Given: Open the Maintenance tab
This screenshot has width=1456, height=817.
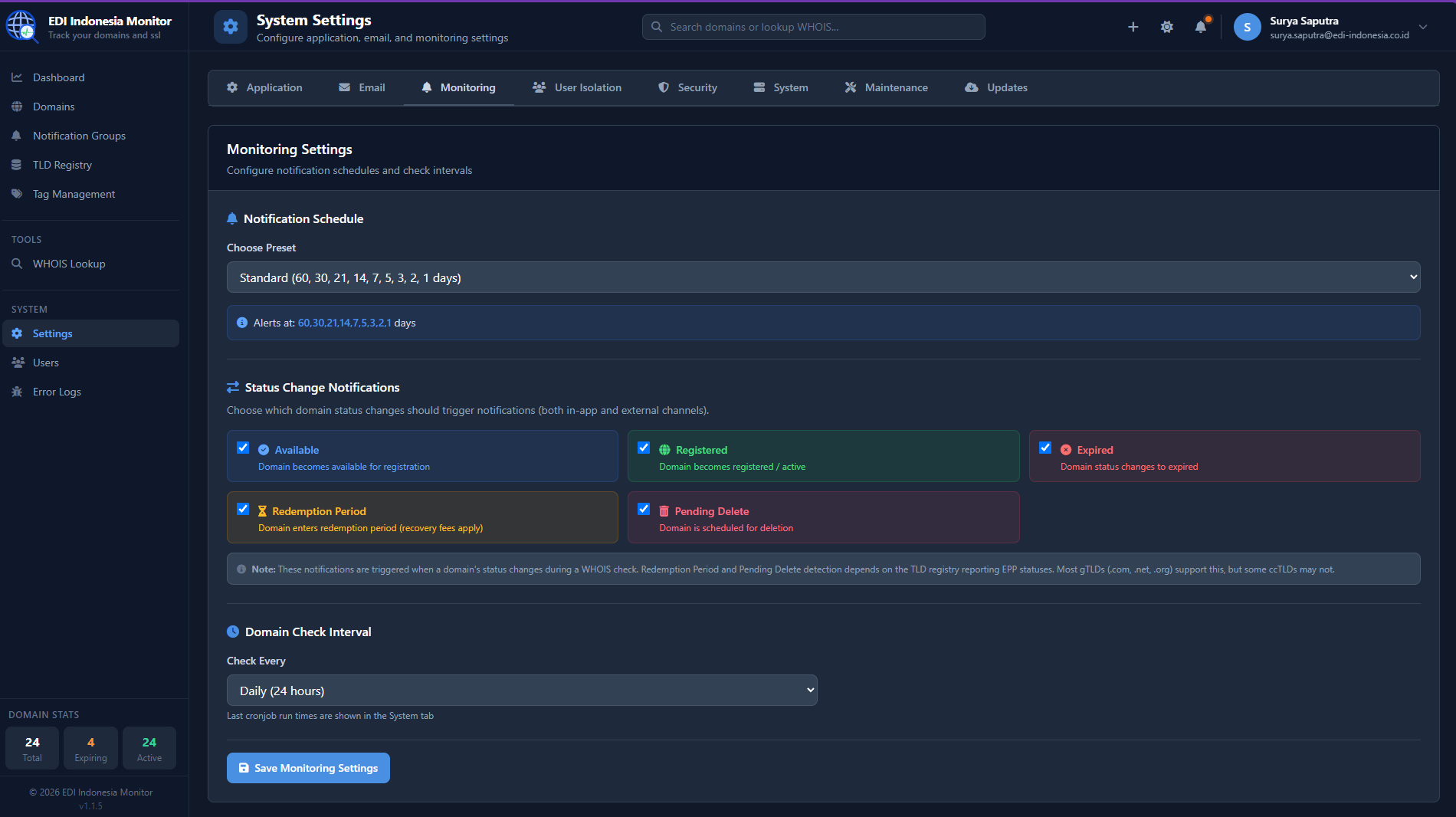Looking at the screenshot, I should point(886,87).
